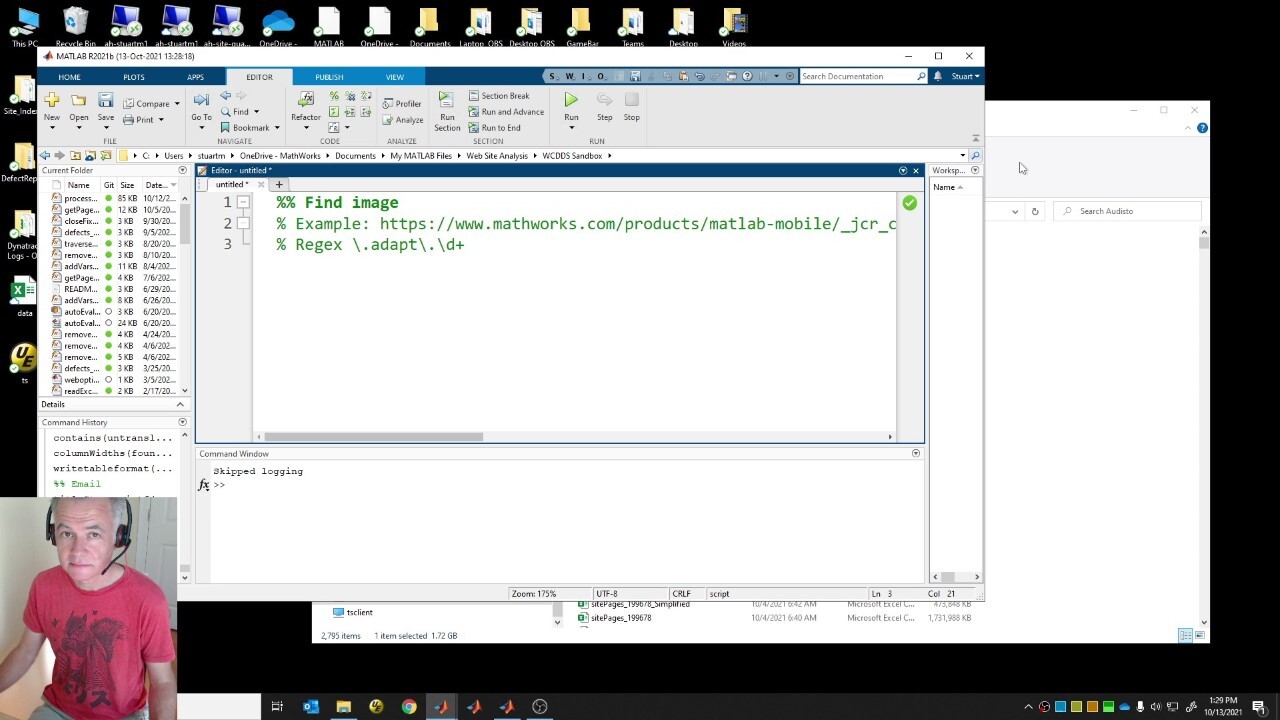Click the notification bell icon
Screen dimensions: 1280x720
(937, 76)
